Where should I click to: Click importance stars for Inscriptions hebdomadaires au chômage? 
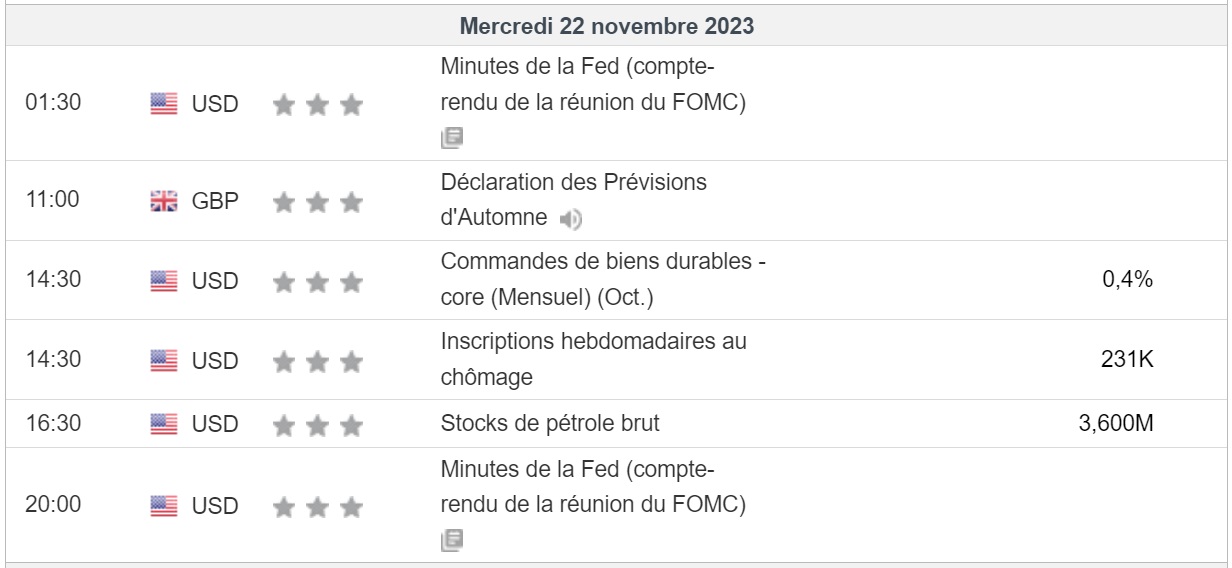[317, 360]
